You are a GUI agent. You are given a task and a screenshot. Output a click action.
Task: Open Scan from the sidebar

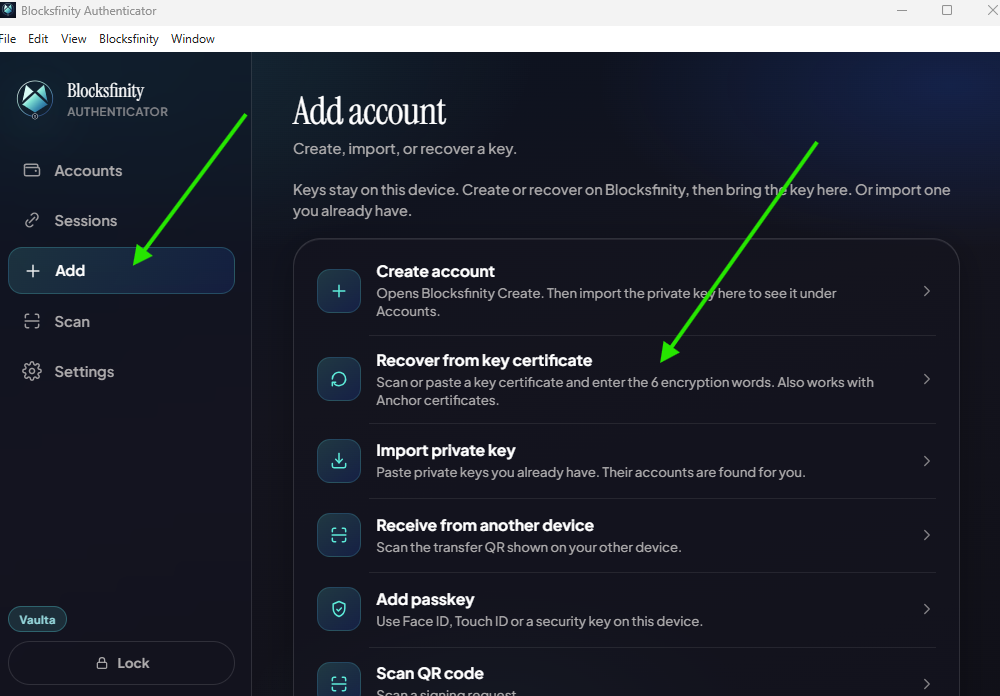[x=121, y=322]
